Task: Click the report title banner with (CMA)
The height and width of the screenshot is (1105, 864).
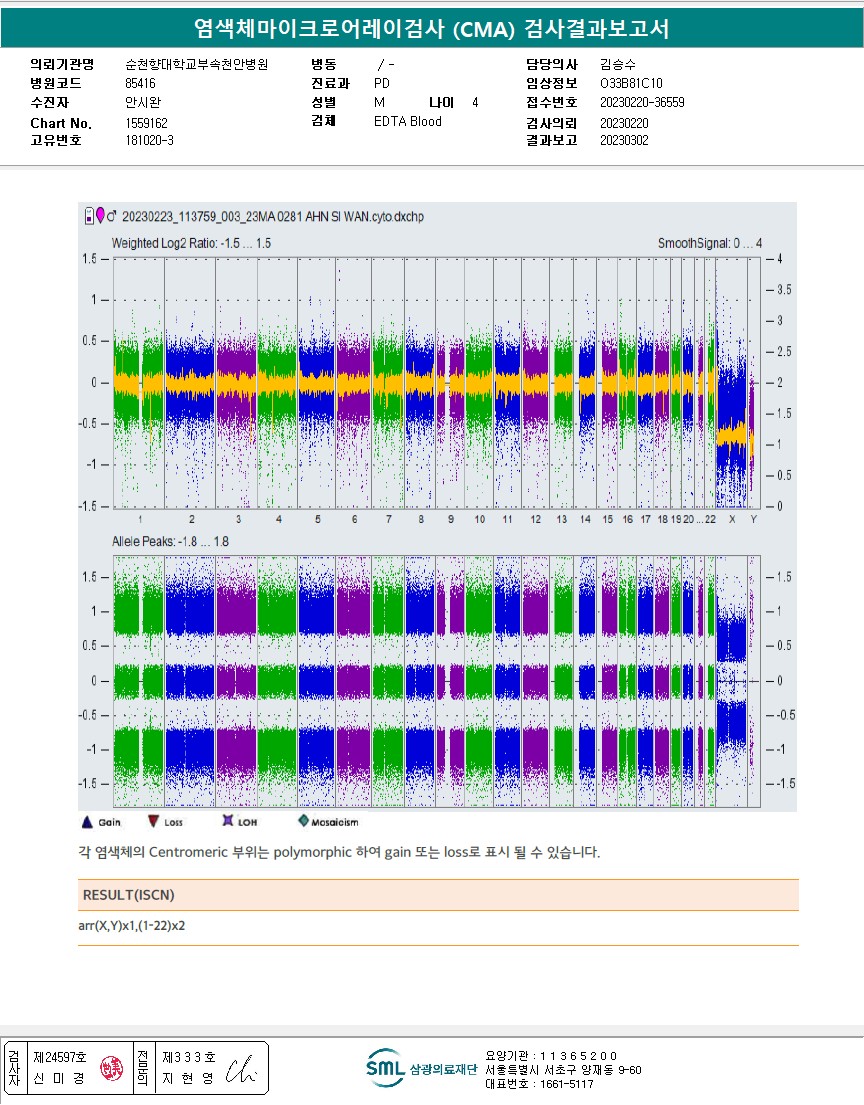Action: (432, 30)
